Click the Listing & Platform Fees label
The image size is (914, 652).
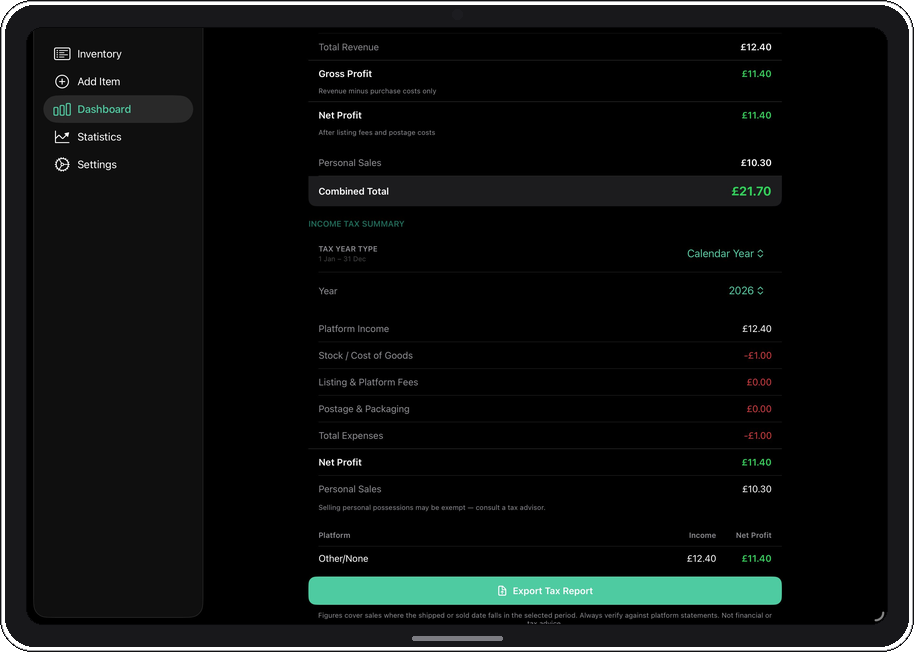tap(368, 382)
